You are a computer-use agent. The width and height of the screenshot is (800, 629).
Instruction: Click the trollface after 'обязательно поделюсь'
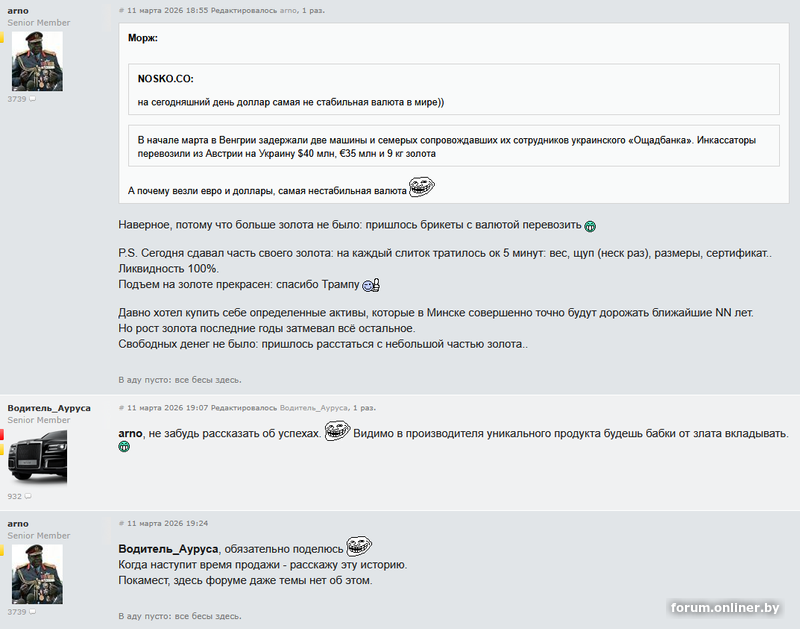pyautogui.click(x=359, y=546)
